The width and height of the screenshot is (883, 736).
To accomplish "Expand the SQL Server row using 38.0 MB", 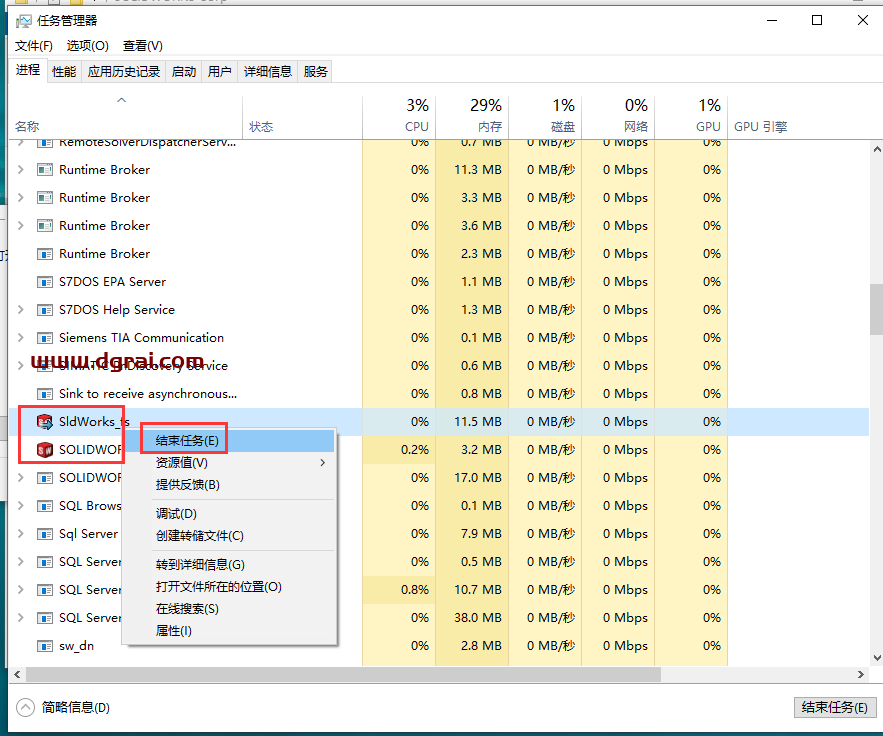I will (x=21, y=618).
